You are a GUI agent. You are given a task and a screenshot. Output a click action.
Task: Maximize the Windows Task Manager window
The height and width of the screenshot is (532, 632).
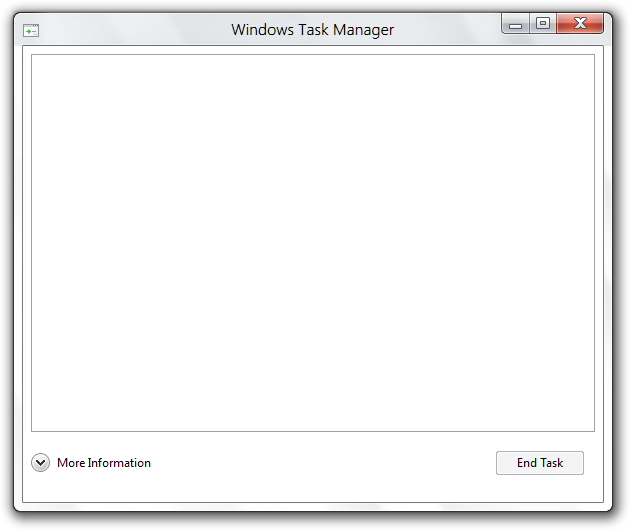(x=543, y=23)
